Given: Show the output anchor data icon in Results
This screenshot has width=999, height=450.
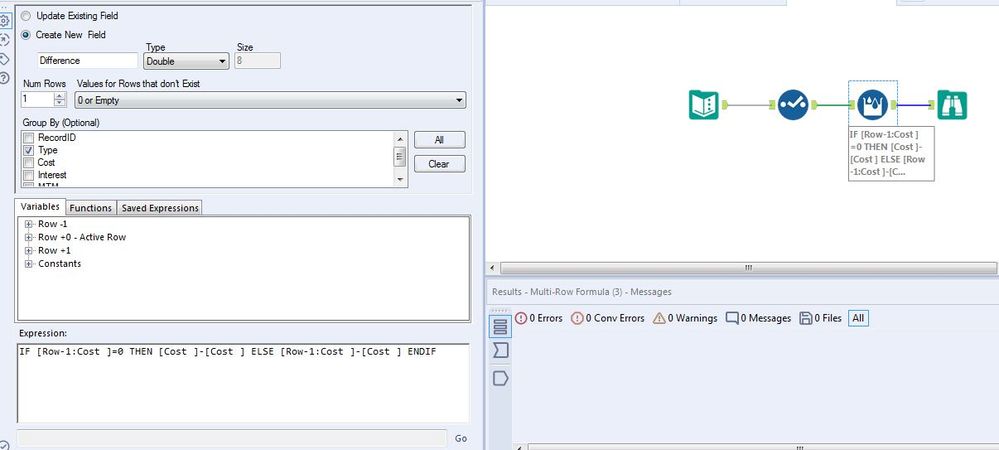Looking at the screenshot, I should tap(500, 379).
